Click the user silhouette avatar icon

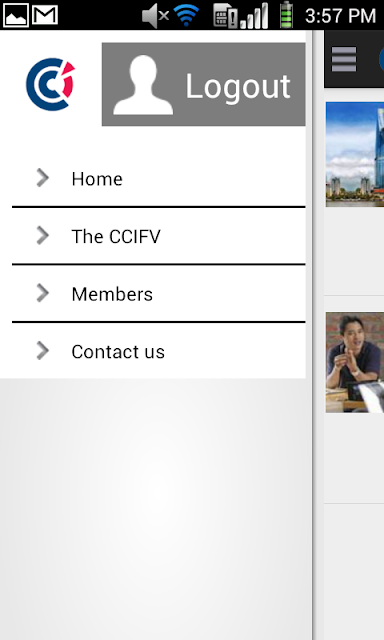(x=143, y=85)
